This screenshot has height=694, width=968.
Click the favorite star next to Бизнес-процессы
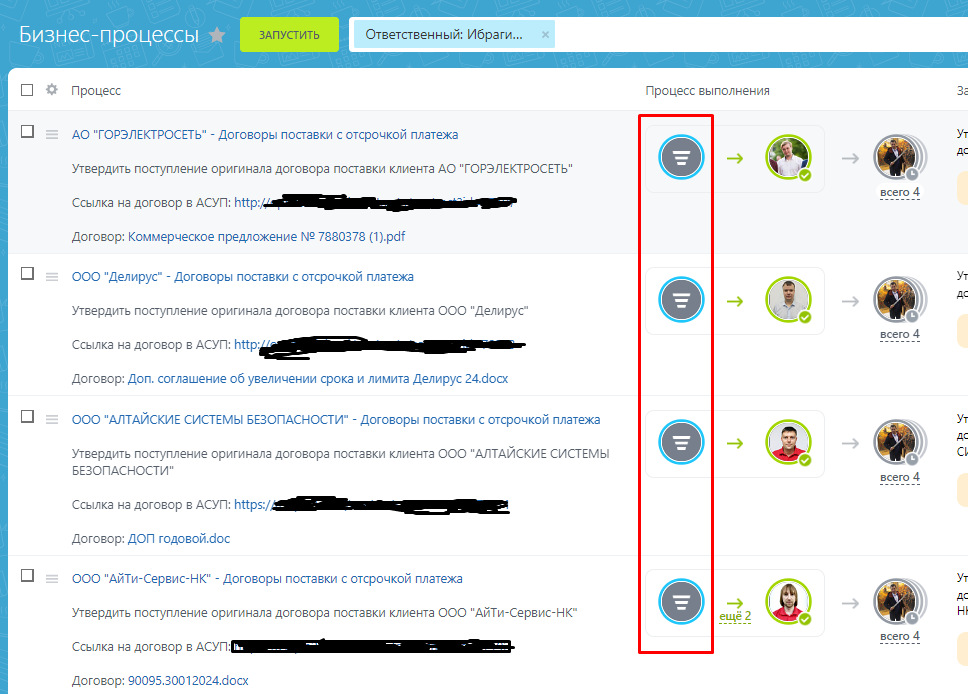click(x=217, y=35)
